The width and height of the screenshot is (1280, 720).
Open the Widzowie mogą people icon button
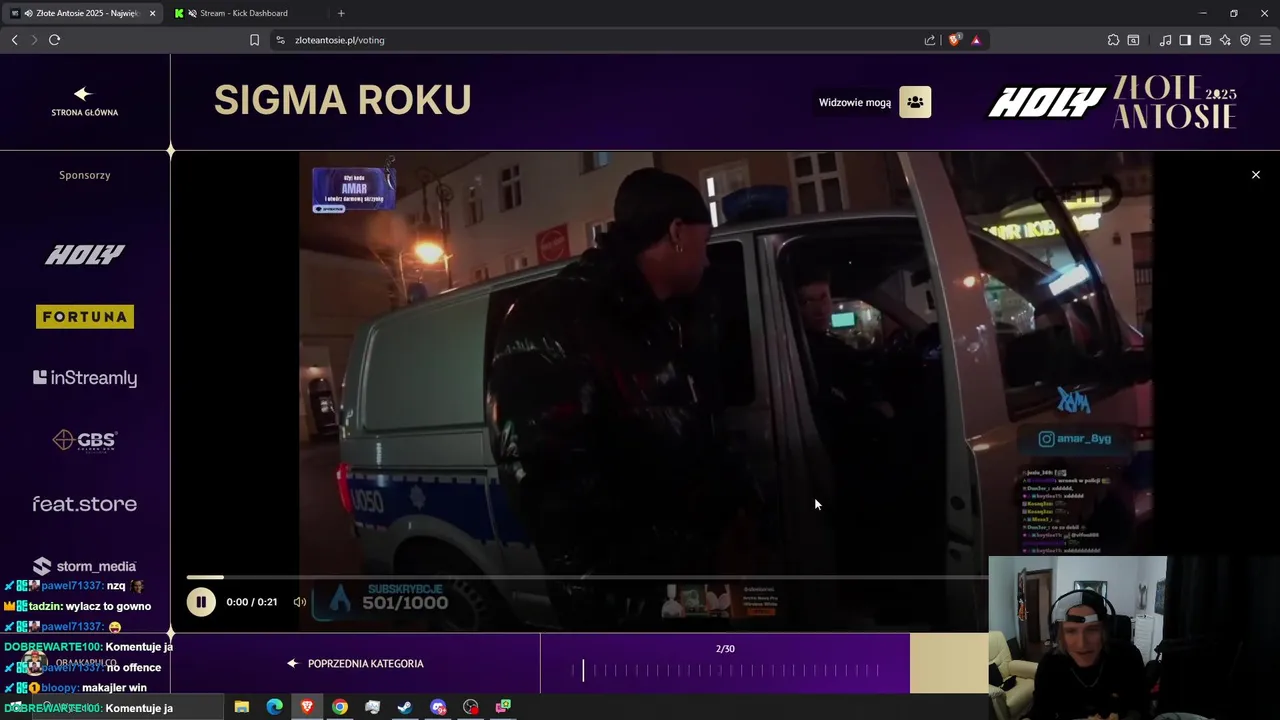(x=915, y=102)
